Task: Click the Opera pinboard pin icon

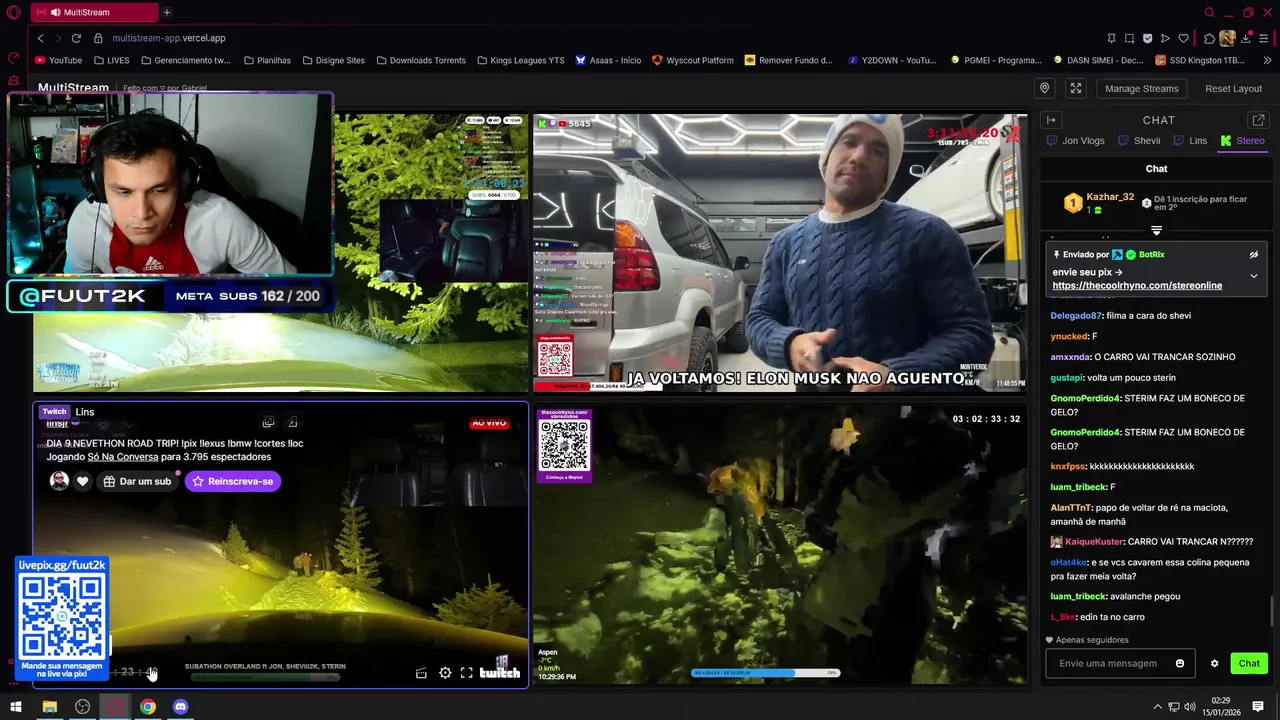Action: 1111,38
